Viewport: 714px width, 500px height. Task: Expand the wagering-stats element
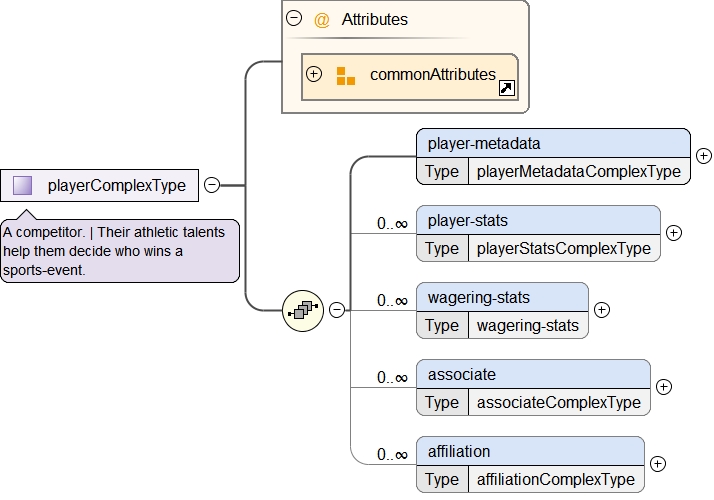pos(602,309)
